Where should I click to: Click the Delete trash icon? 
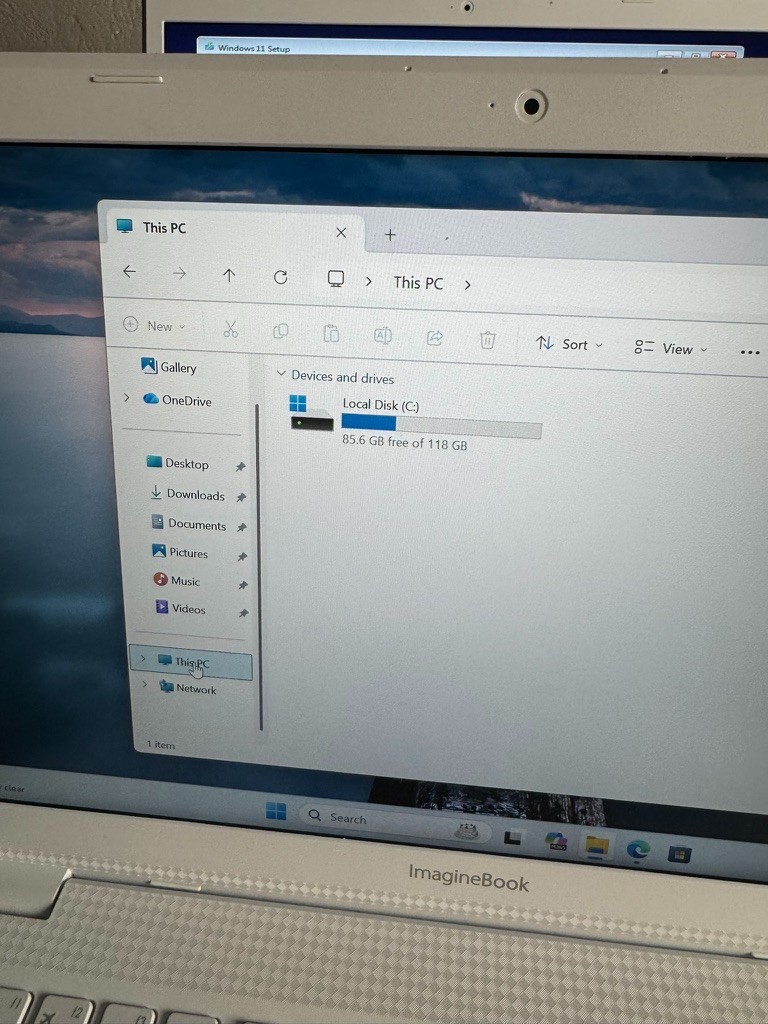[x=488, y=340]
